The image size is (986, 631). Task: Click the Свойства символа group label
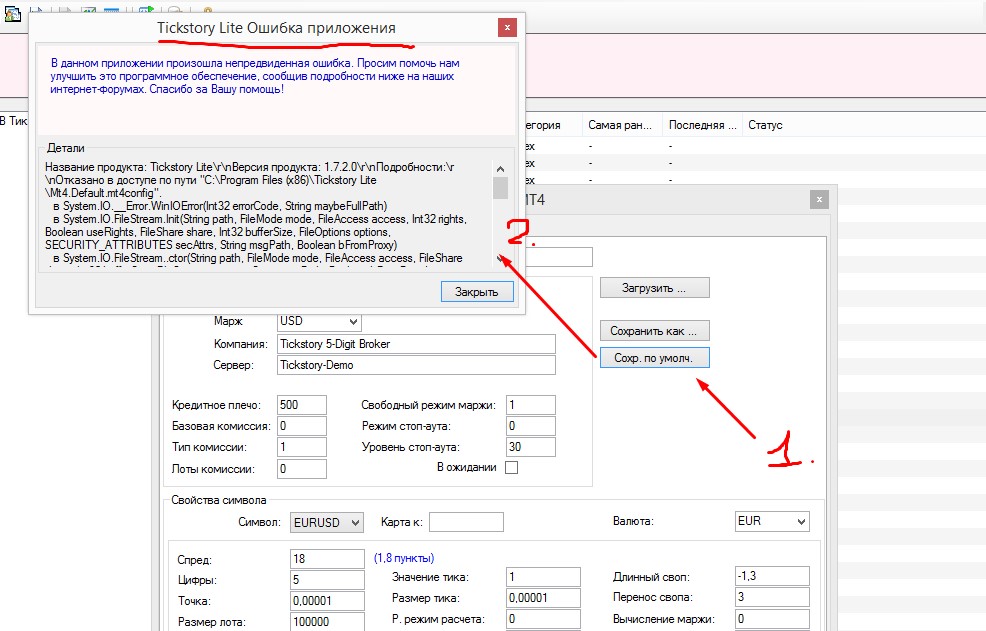(219, 500)
